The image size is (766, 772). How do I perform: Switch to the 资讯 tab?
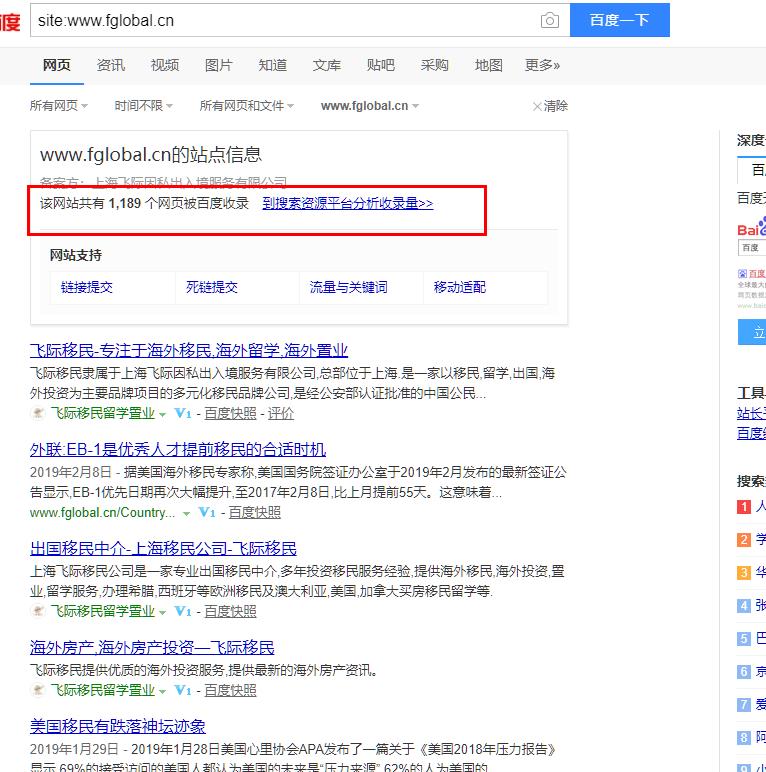(111, 65)
